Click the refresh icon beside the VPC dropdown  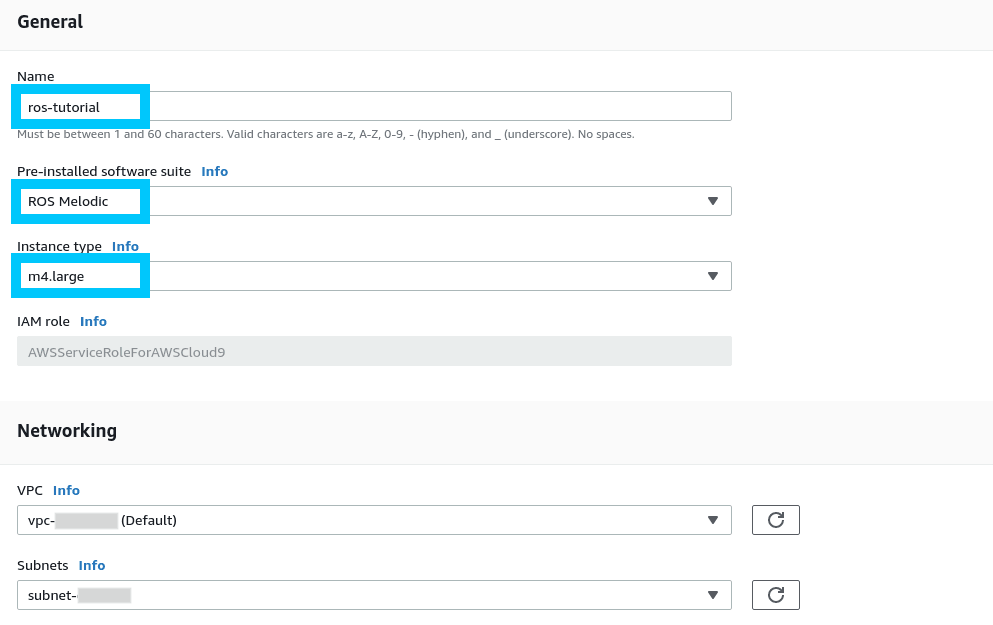coord(775,520)
